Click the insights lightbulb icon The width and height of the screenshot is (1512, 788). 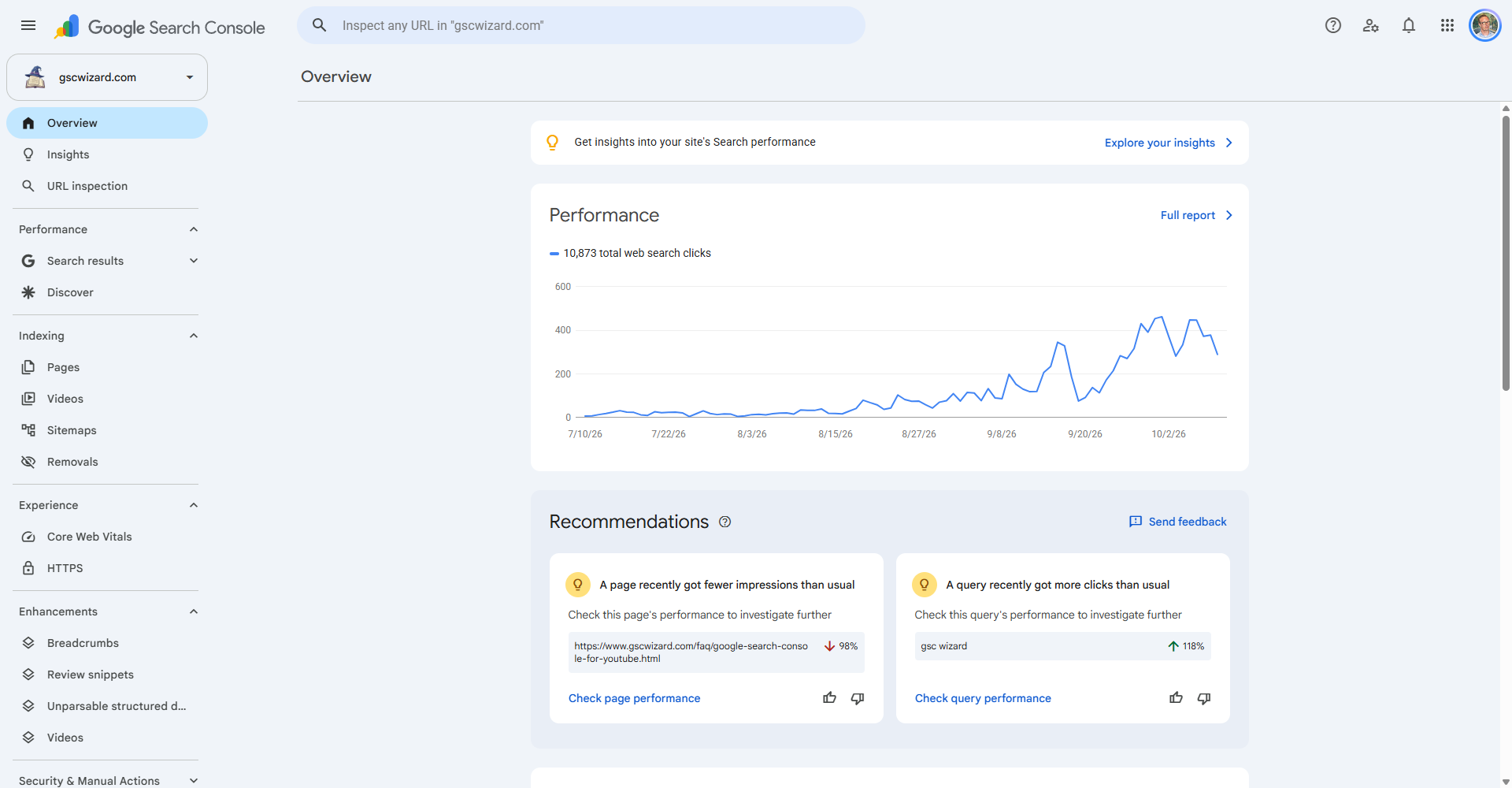click(553, 143)
